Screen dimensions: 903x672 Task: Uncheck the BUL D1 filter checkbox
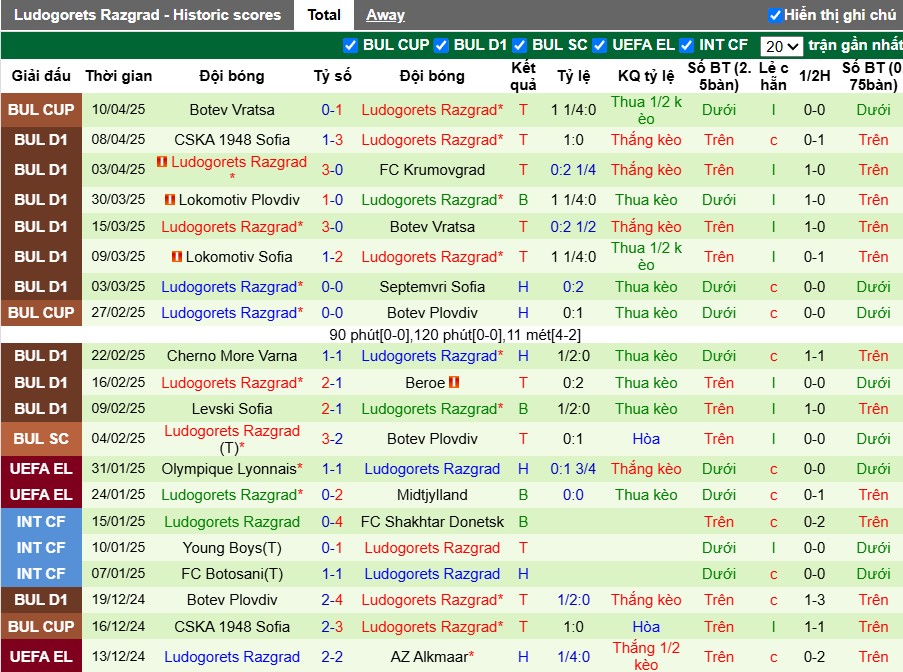441,45
